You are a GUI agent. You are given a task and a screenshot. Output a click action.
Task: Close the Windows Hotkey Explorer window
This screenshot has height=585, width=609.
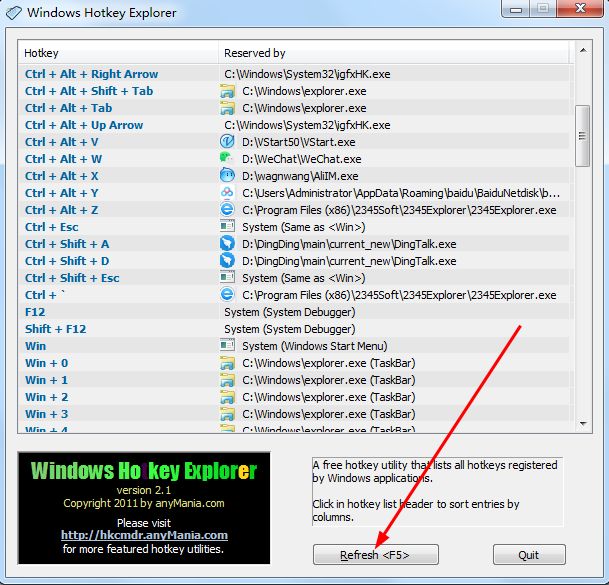[x=580, y=9]
